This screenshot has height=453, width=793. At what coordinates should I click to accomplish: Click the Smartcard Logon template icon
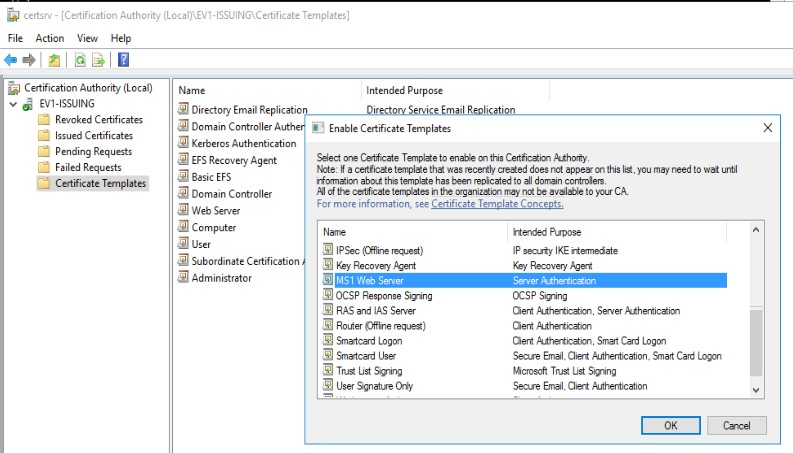point(328,340)
